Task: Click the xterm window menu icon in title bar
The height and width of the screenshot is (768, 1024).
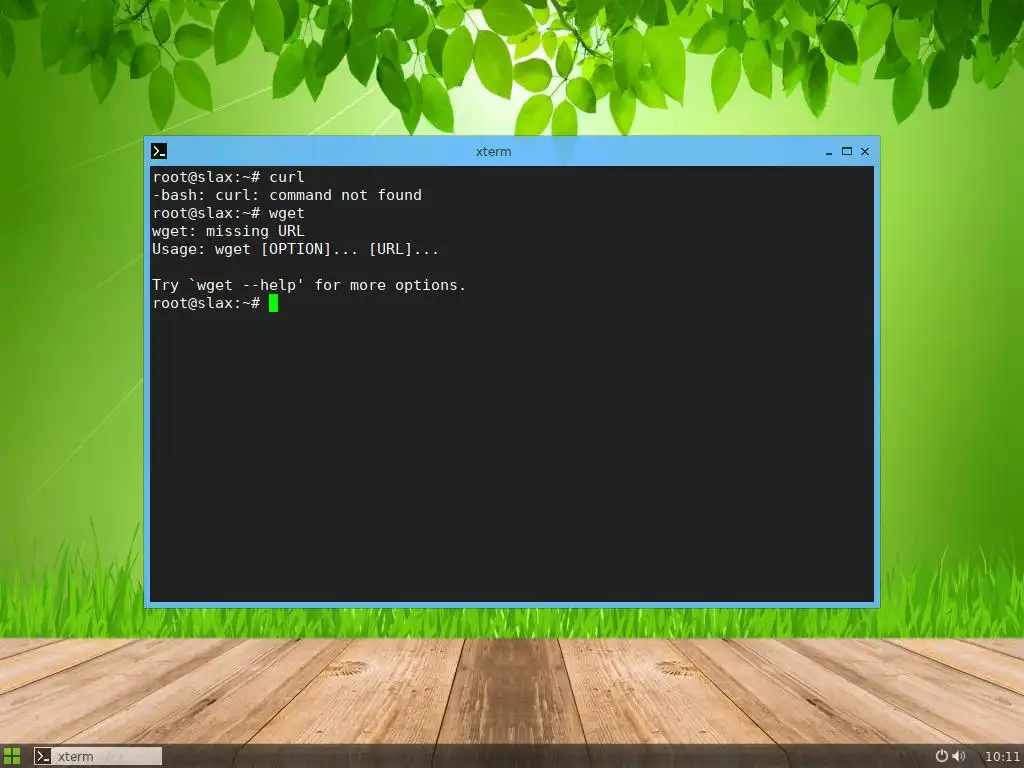Action: 159,152
